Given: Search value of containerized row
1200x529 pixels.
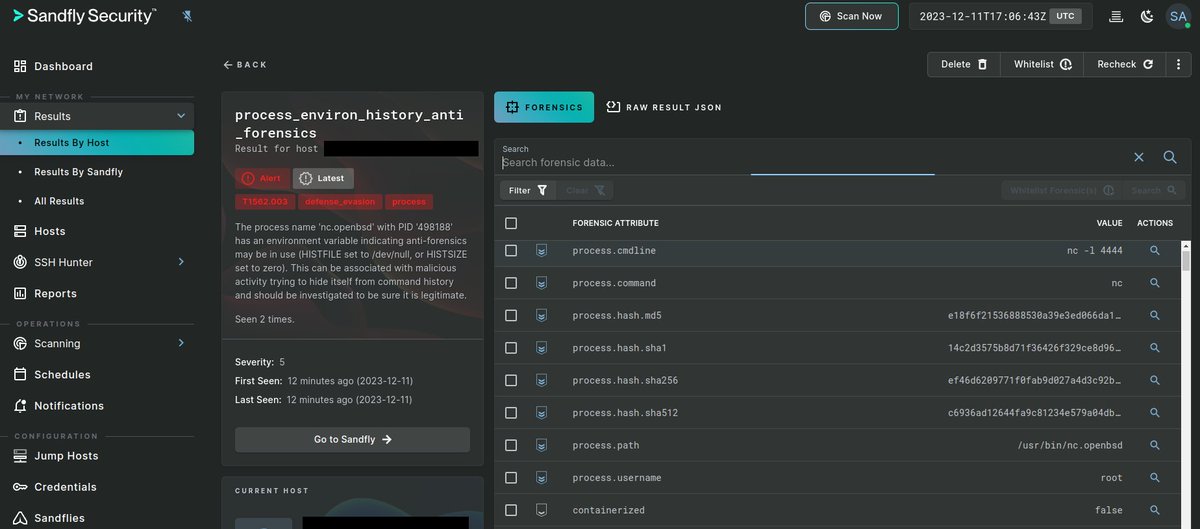Looking at the screenshot, I should 1154,510.
